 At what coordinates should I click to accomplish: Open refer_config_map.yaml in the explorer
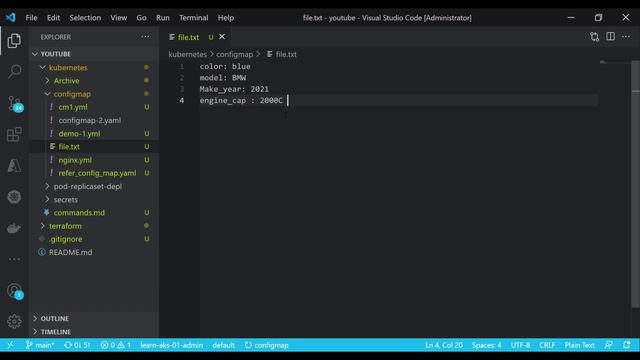94,173
